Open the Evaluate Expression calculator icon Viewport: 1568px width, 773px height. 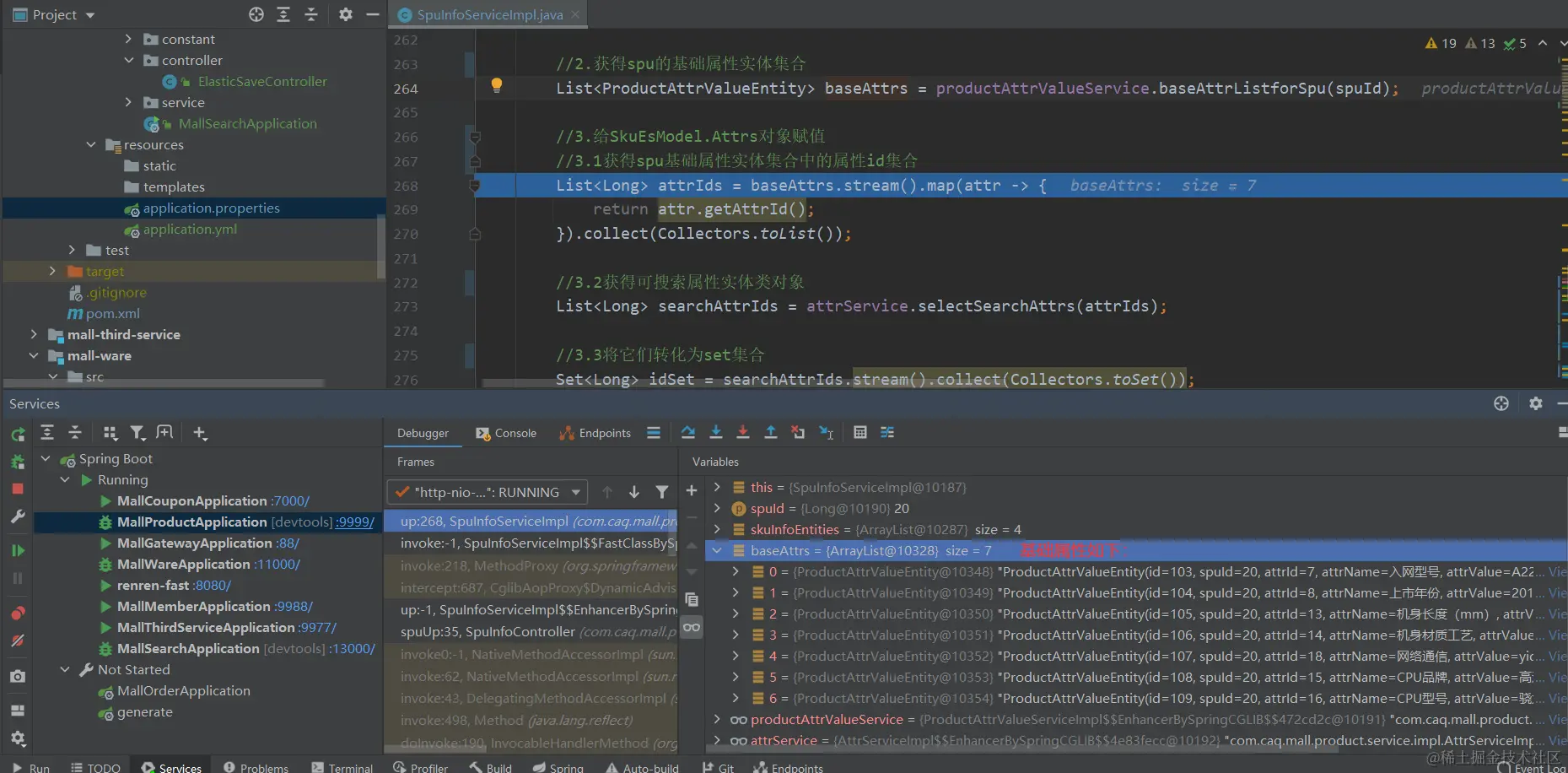point(860,432)
